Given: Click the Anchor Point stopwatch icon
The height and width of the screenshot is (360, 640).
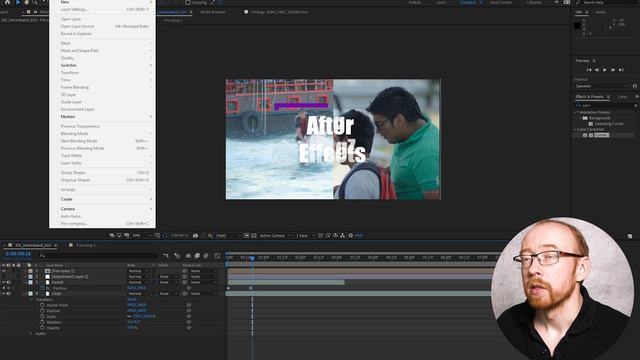Looking at the screenshot, I should [42, 305].
